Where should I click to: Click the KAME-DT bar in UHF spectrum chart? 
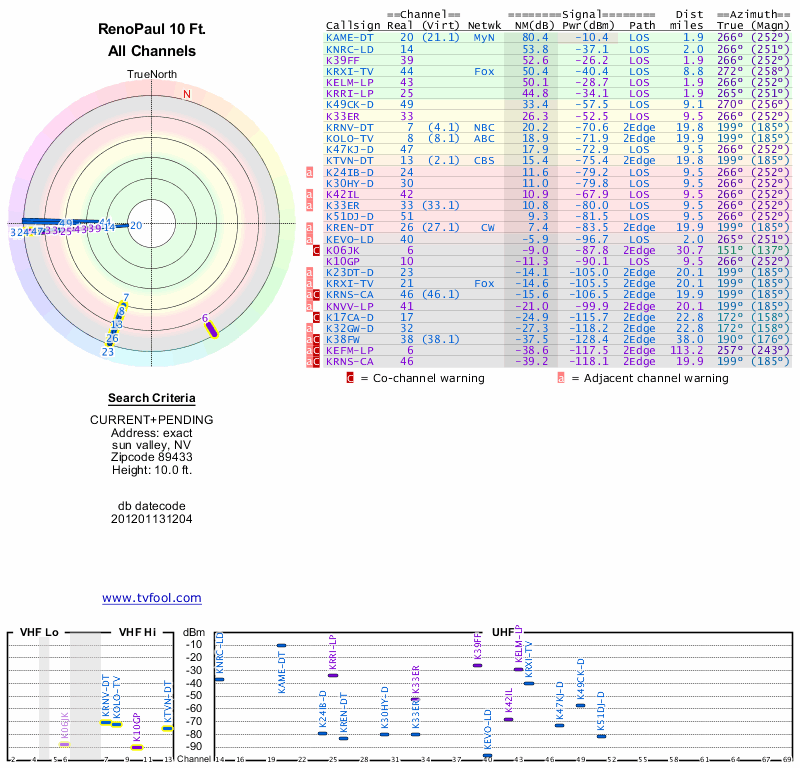(x=281, y=646)
